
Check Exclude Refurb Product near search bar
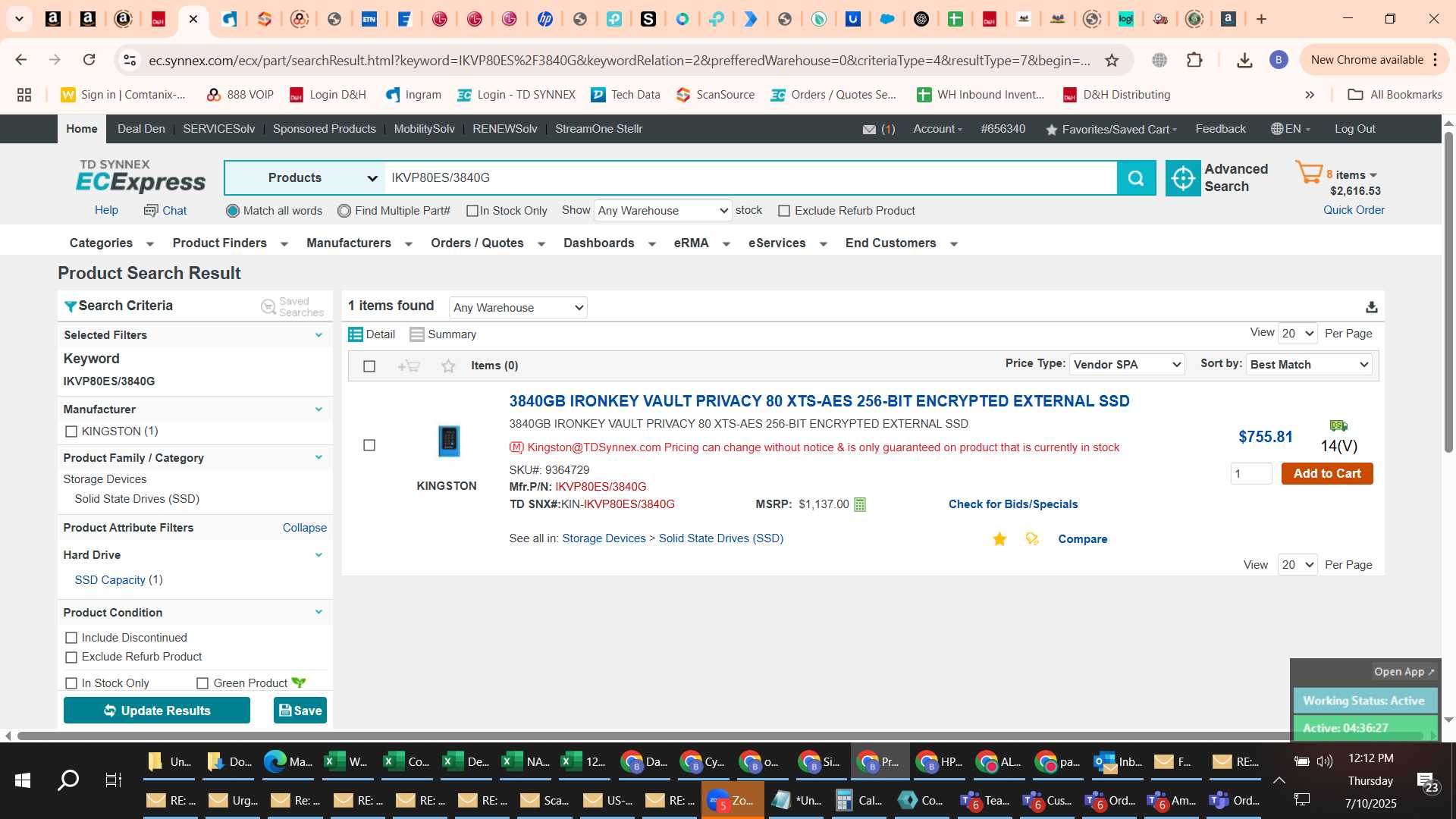pos(784,211)
